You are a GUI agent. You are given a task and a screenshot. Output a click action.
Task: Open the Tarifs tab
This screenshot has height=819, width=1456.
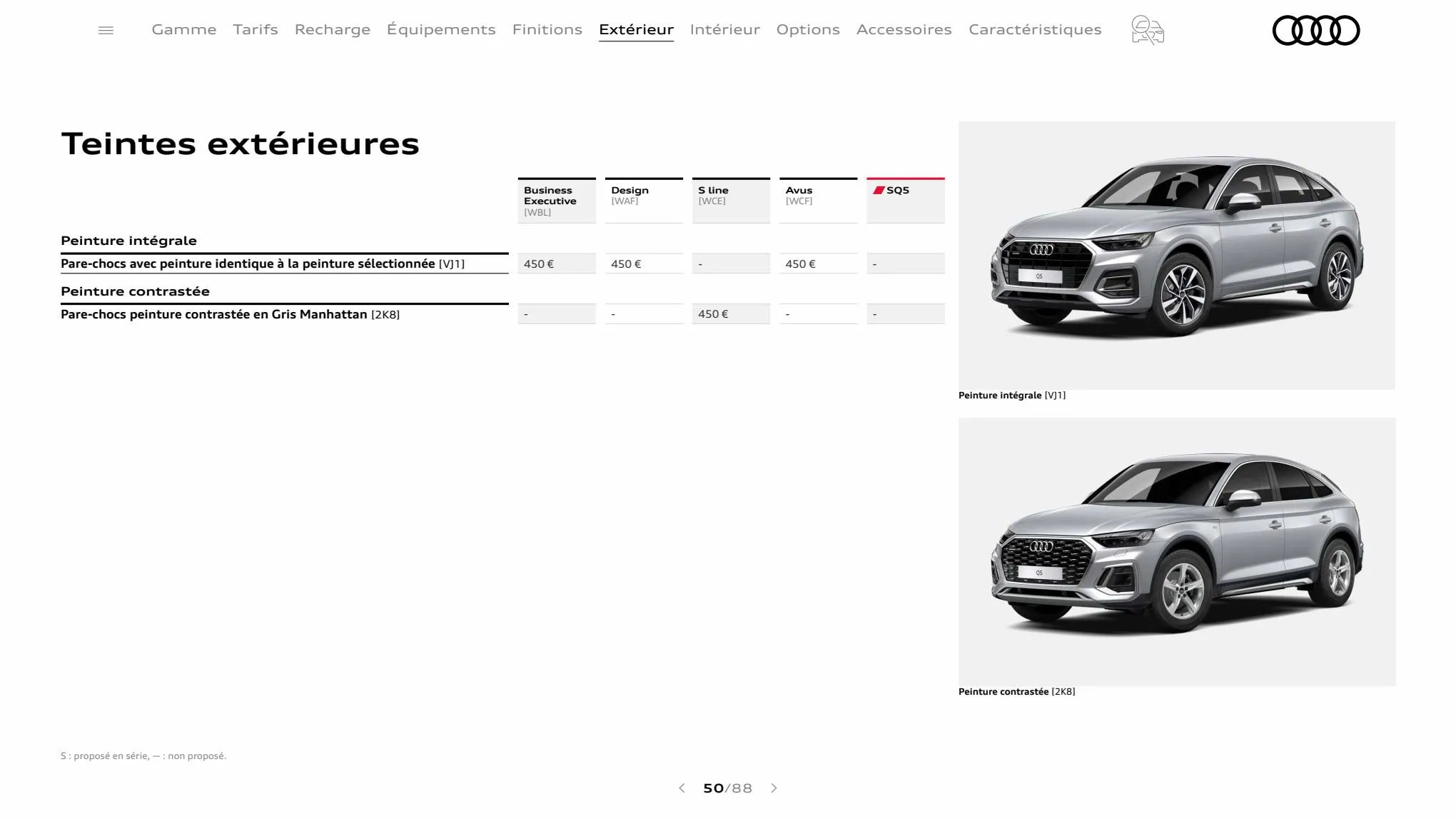click(256, 29)
